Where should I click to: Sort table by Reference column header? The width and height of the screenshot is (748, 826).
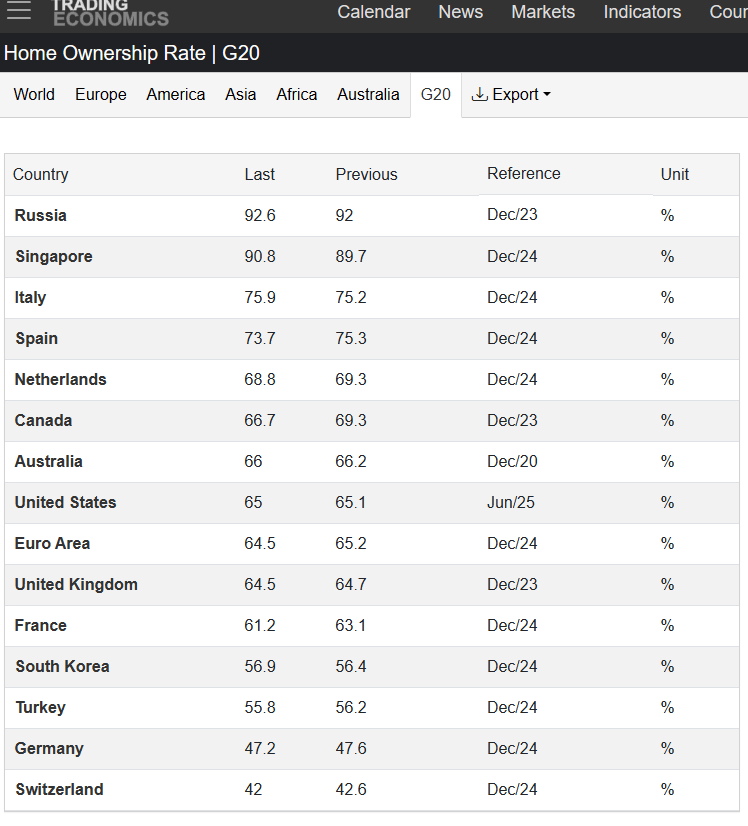pyautogui.click(x=524, y=173)
